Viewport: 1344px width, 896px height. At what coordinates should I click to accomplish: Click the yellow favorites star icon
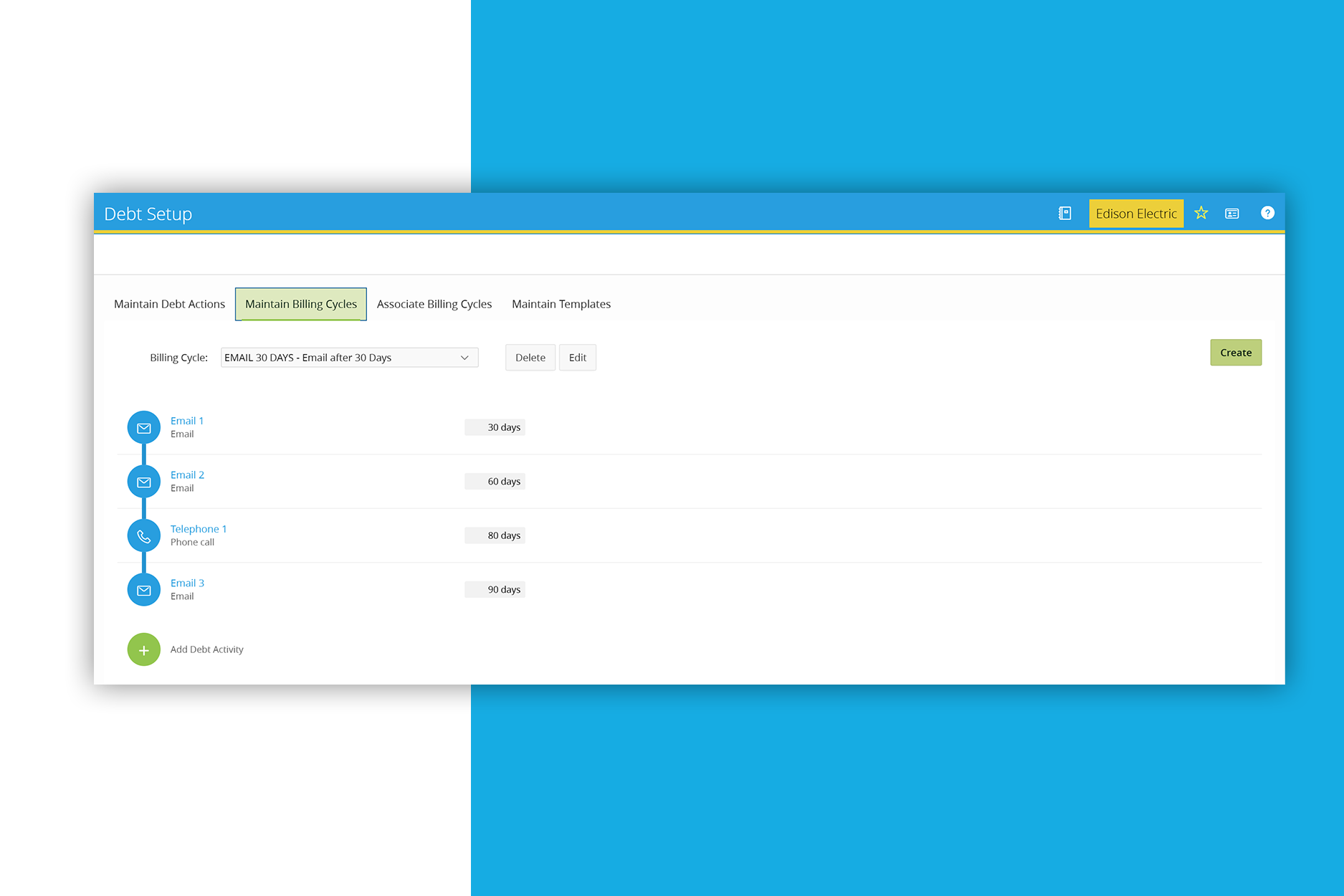(x=1201, y=214)
